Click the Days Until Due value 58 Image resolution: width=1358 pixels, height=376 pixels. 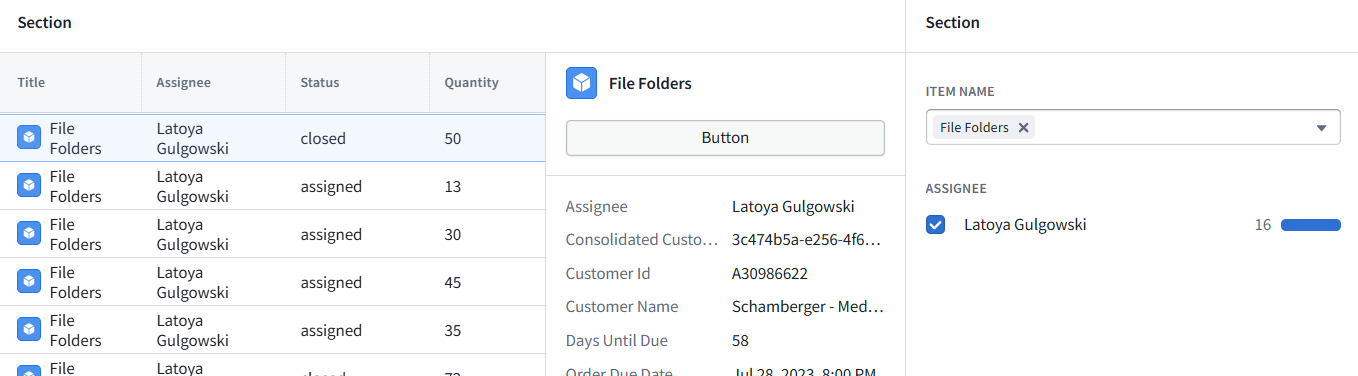[x=741, y=340]
